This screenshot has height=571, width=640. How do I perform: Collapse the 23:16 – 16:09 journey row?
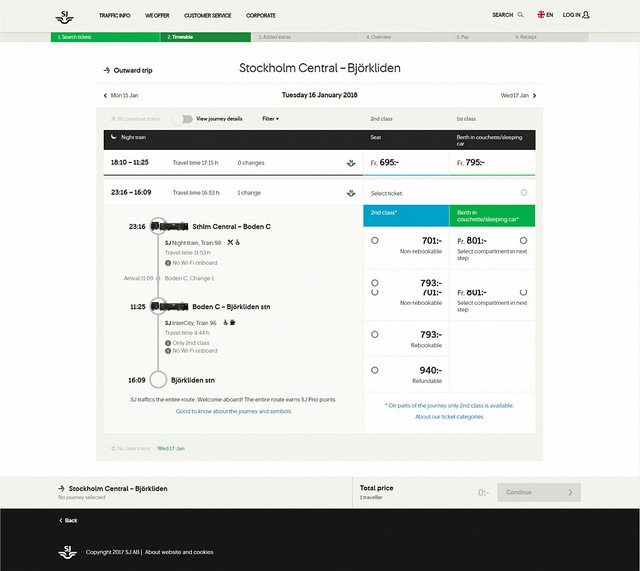(233, 193)
